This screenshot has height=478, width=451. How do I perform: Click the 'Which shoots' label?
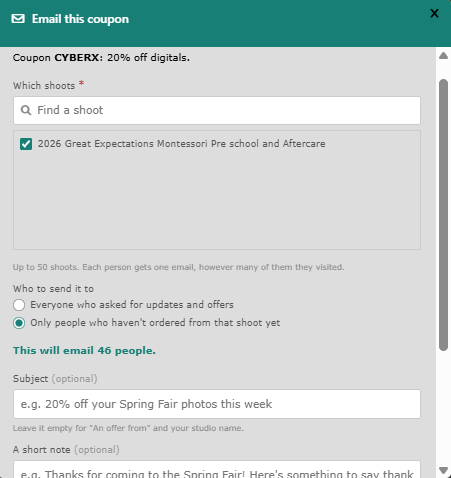tap(44, 86)
